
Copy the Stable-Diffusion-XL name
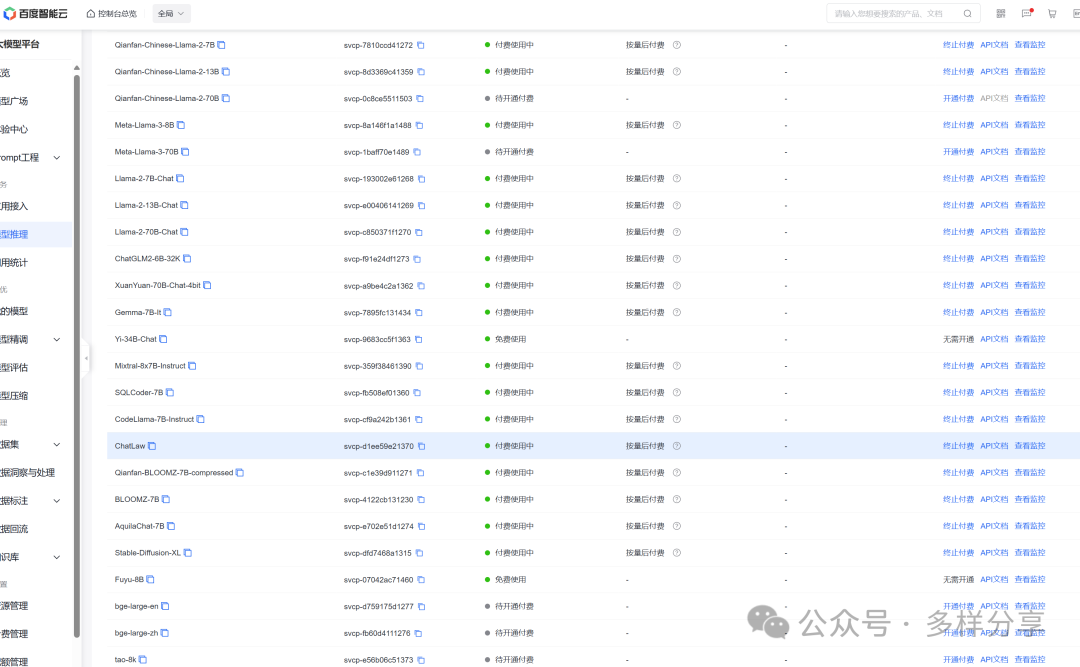click(x=188, y=553)
